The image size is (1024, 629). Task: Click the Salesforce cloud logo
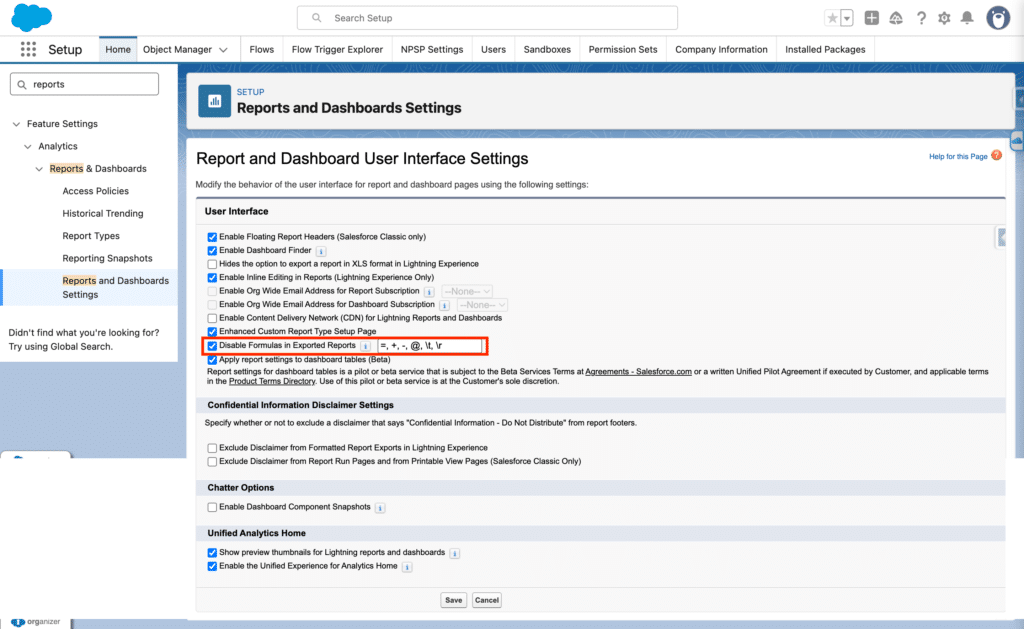click(x=32, y=17)
